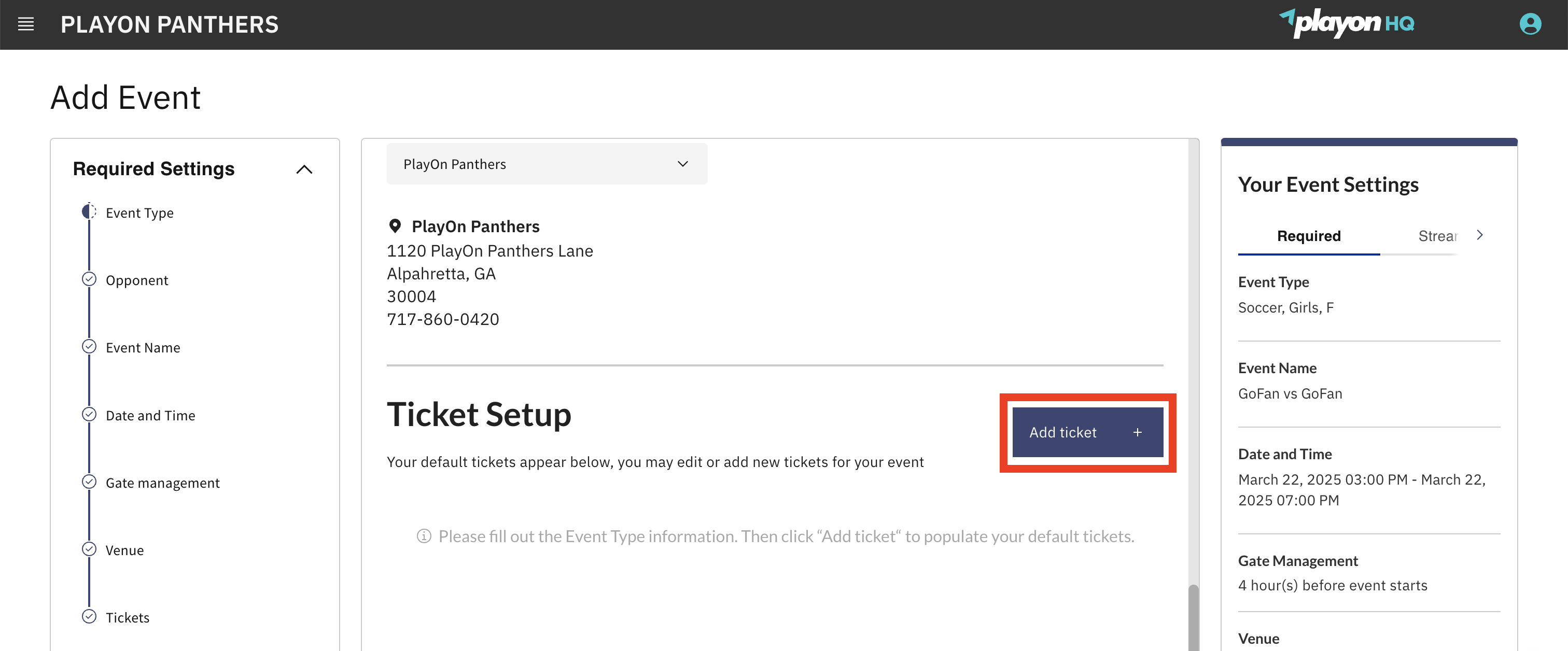Click the vertical scrollbar on the right
The width and height of the screenshot is (1568, 651).
pos(1193,615)
